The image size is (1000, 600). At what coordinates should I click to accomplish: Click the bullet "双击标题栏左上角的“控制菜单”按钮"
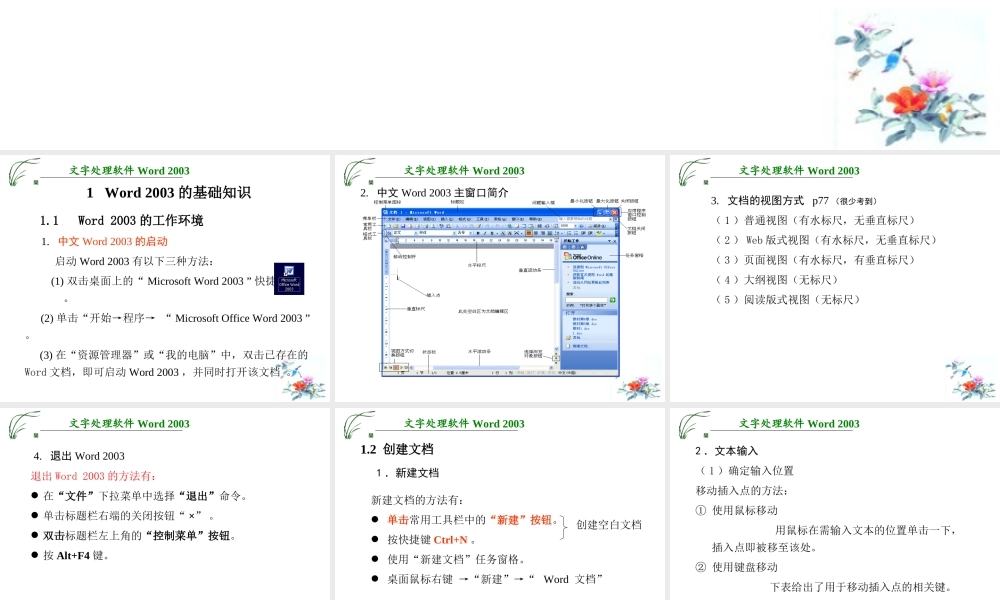point(135,536)
